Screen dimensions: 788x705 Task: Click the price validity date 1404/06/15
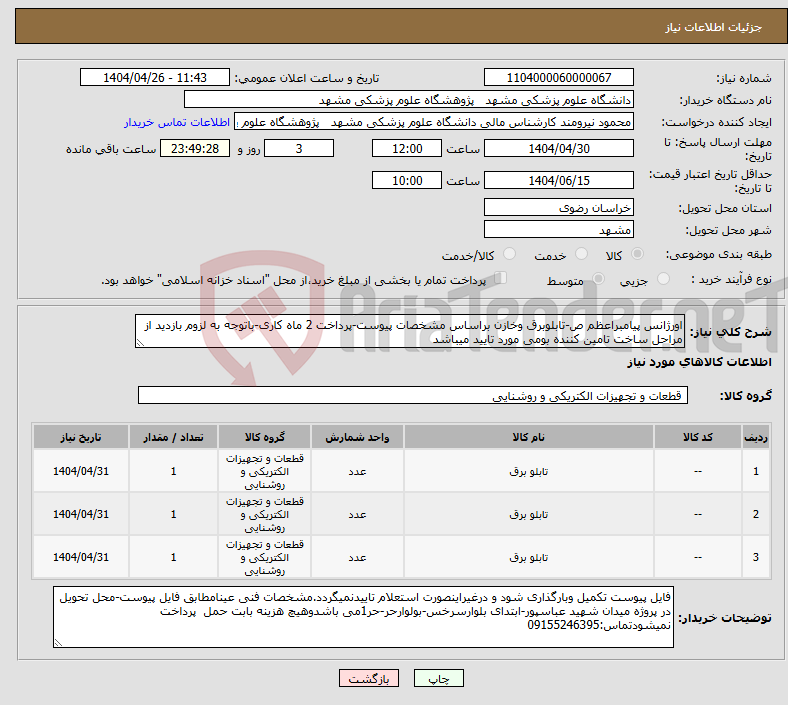(559, 180)
